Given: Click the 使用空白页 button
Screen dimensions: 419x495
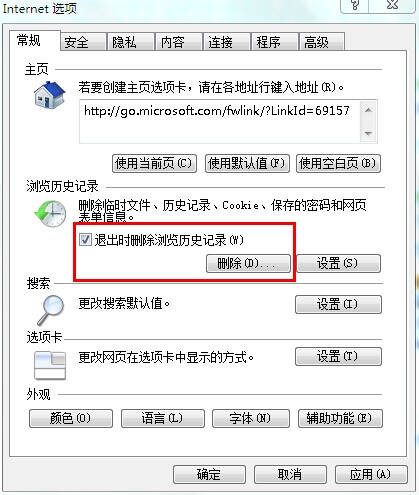Looking at the screenshot, I should point(338,163).
